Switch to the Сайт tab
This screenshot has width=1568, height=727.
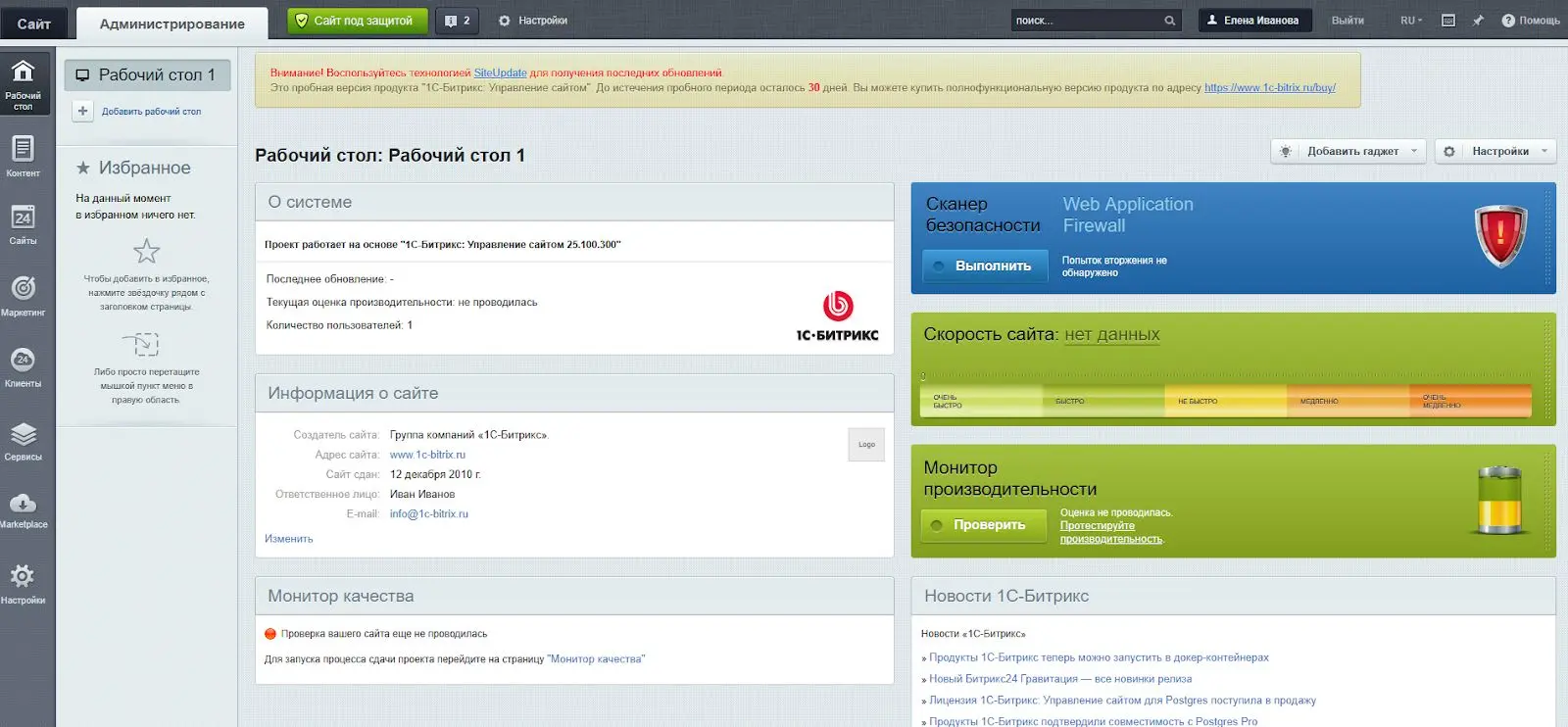(x=34, y=24)
